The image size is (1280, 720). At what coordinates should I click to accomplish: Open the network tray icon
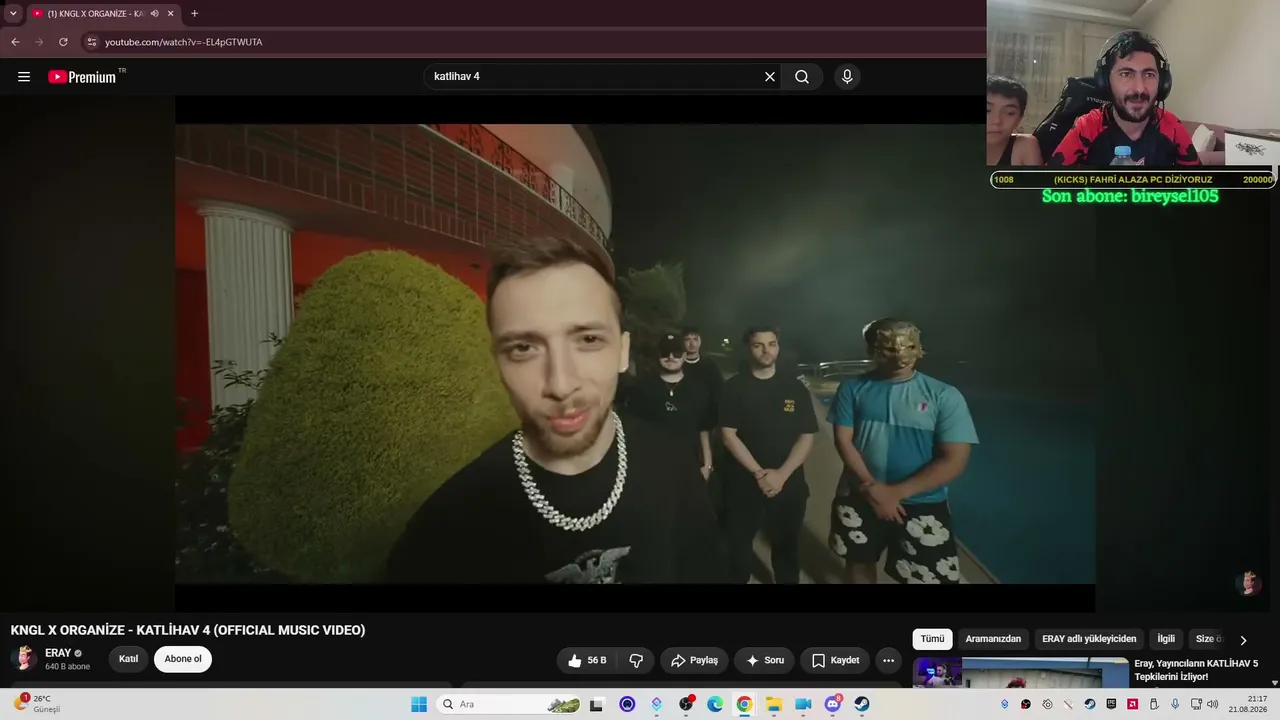[x=1196, y=704]
